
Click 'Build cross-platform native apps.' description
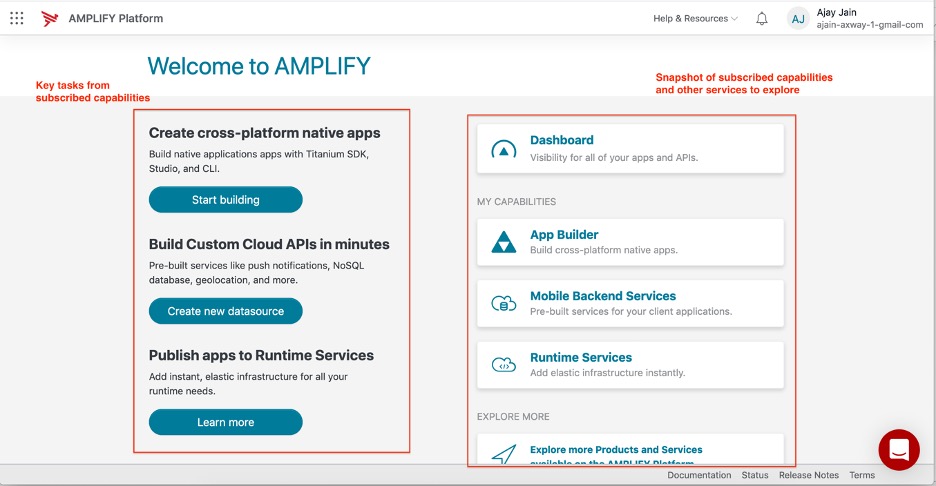(604, 250)
